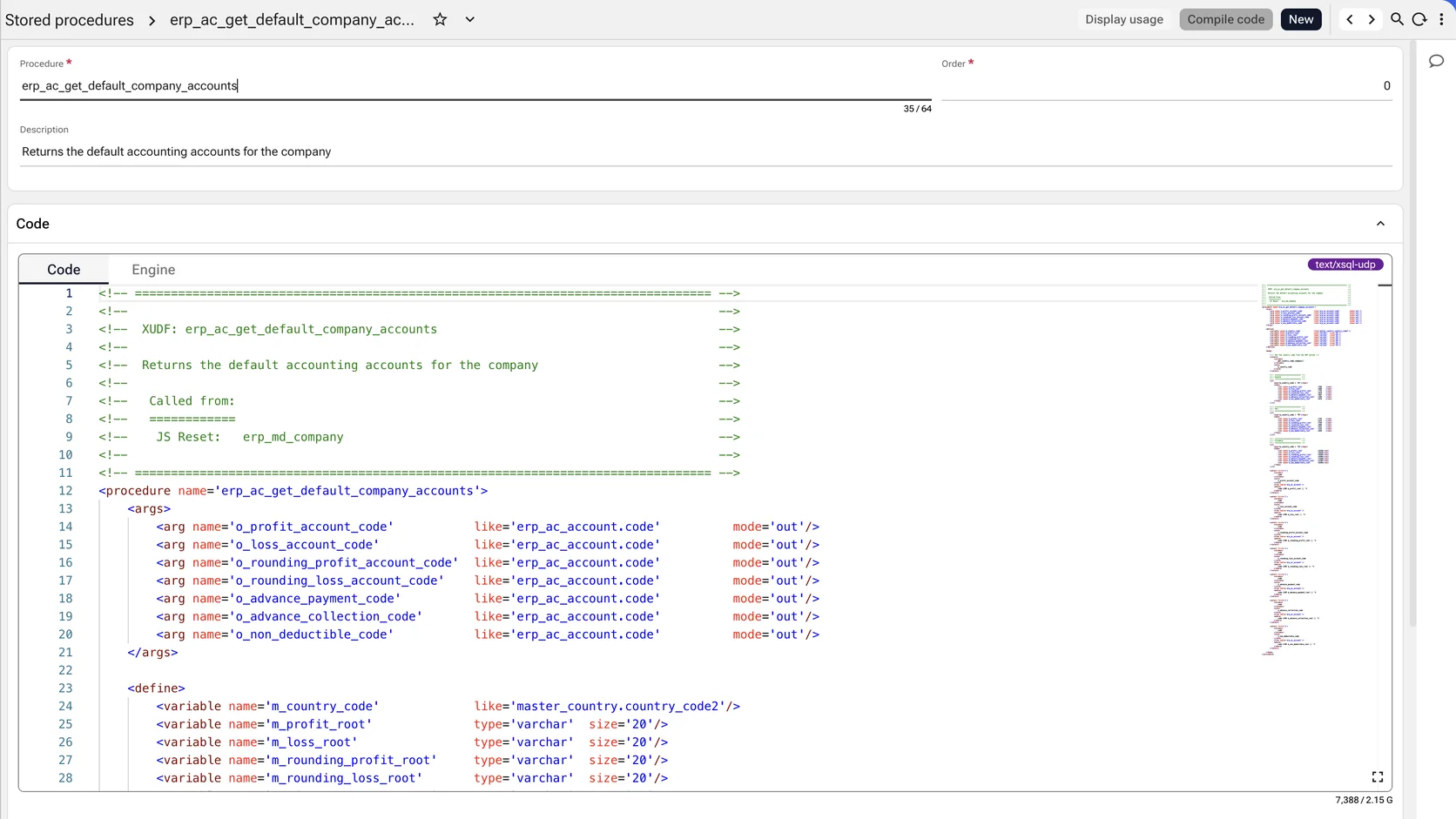Click 'm_profit_root' variable text
Screen dimensions: 1456x819
point(318,724)
